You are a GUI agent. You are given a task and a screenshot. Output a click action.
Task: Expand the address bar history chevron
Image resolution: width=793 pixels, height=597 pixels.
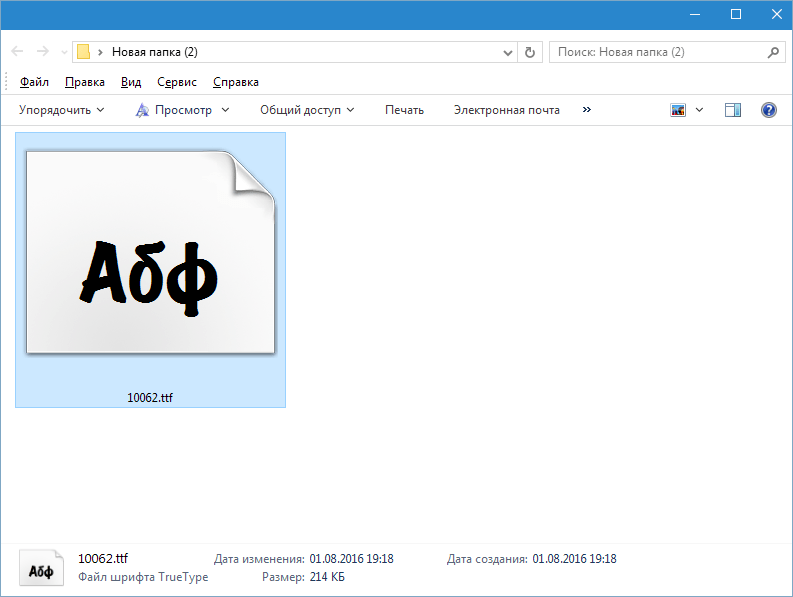click(x=507, y=52)
